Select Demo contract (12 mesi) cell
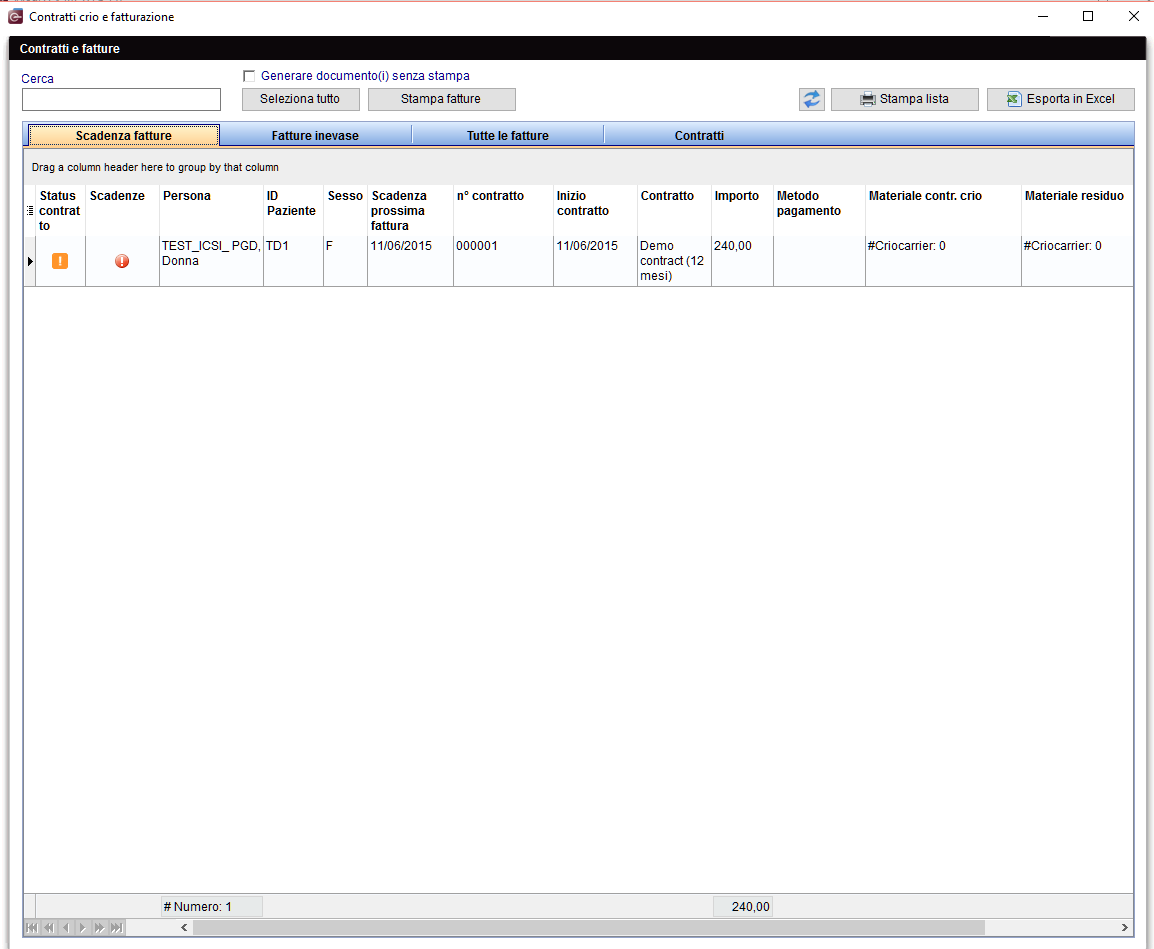This screenshot has height=949, width=1154. pos(674,261)
